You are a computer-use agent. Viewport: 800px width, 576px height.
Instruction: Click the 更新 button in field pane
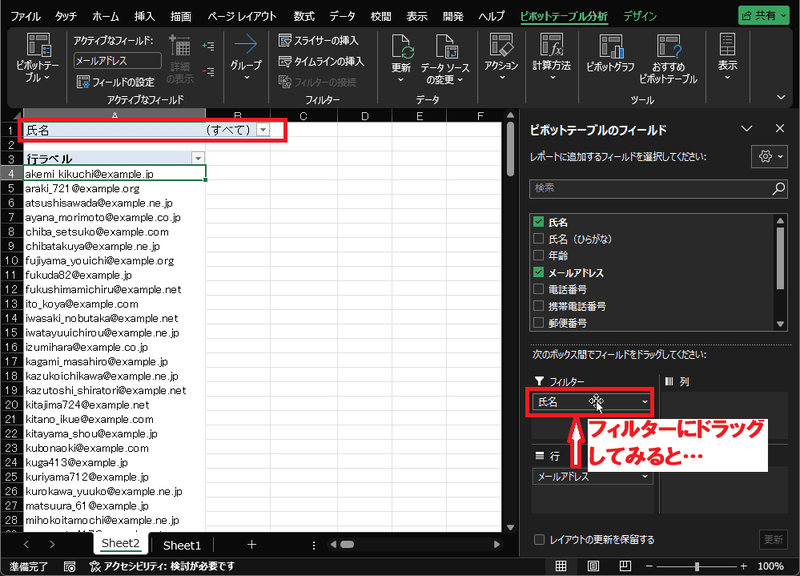773,539
